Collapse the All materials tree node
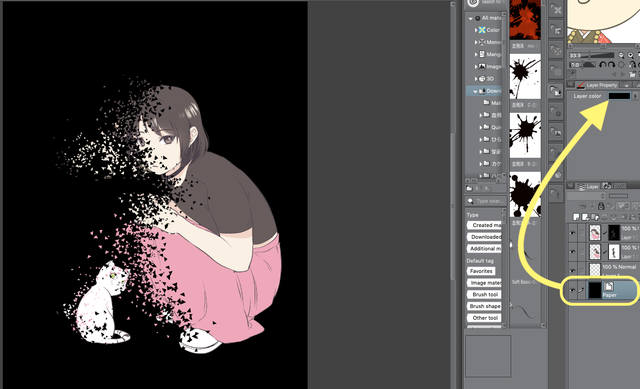 [x=471, y=18]
